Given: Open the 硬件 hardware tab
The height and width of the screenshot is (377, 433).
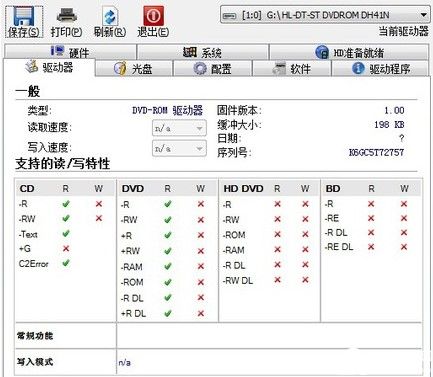Looking at the screenshot, I should (x=70, y=52).
